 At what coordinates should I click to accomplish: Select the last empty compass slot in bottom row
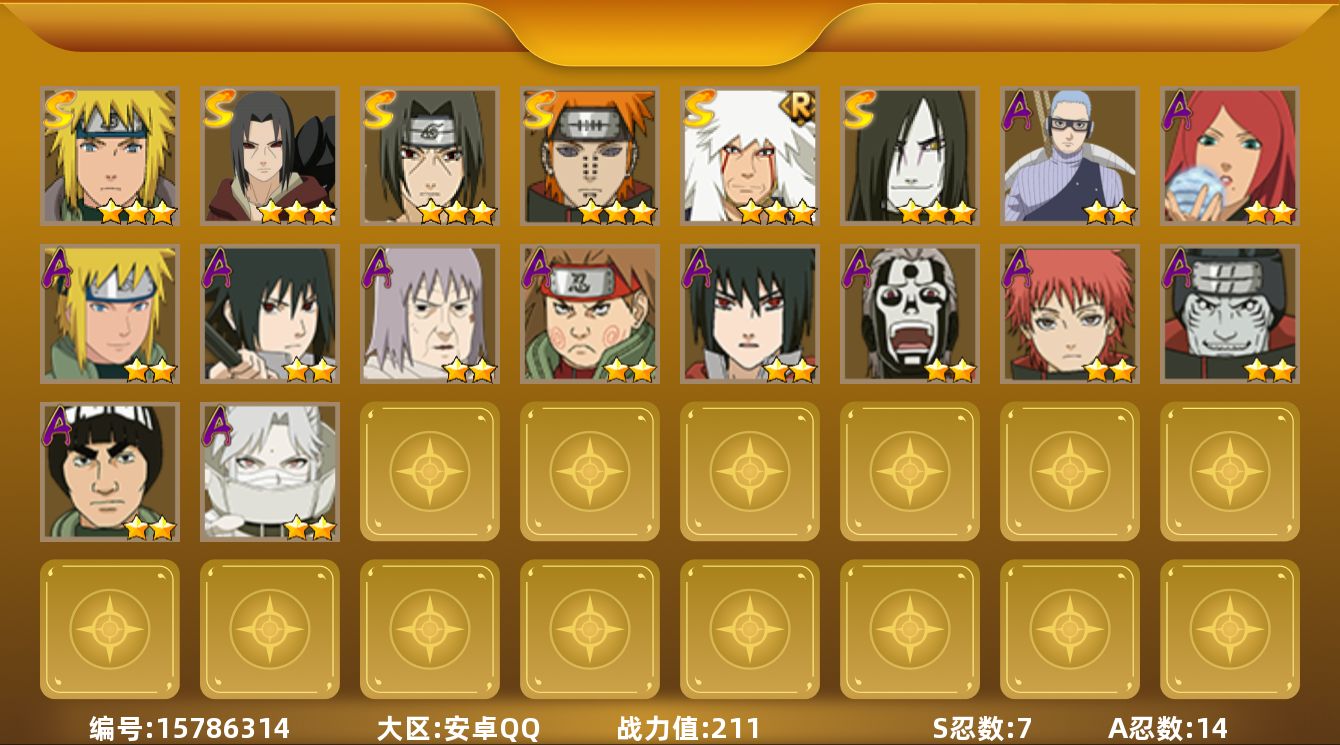tap(1230, 629)
